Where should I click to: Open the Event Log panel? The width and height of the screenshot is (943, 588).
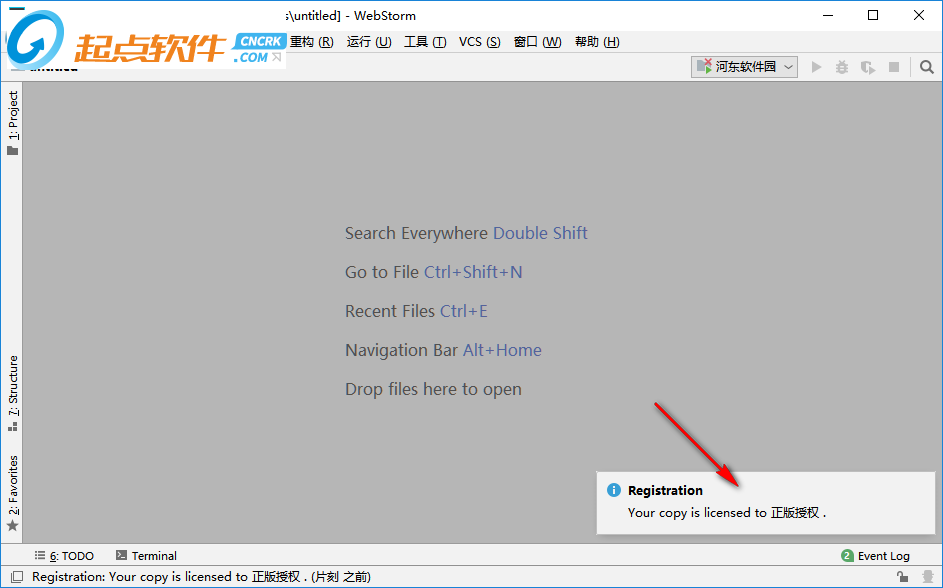click(875, 556)
